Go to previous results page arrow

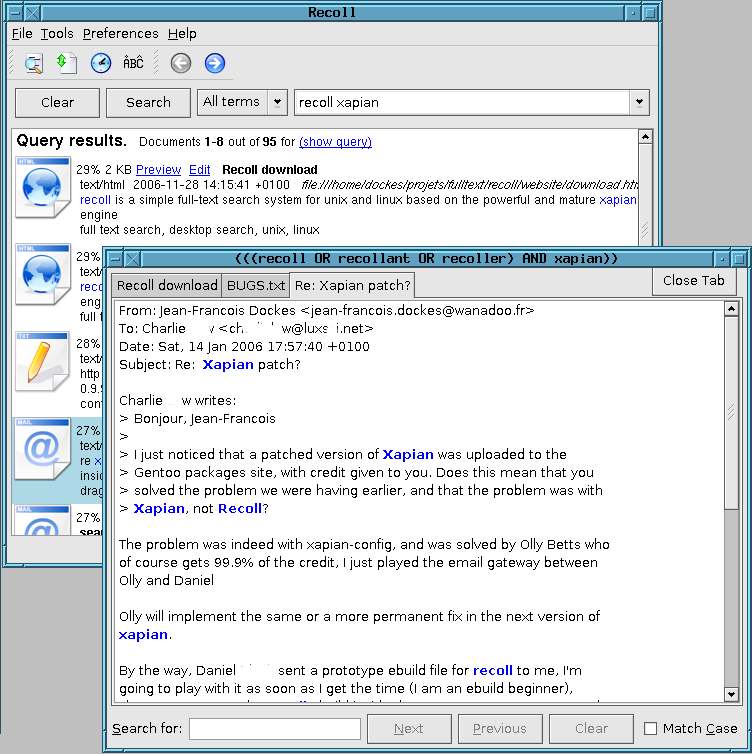pyautogui.click(x=181, y=63)
